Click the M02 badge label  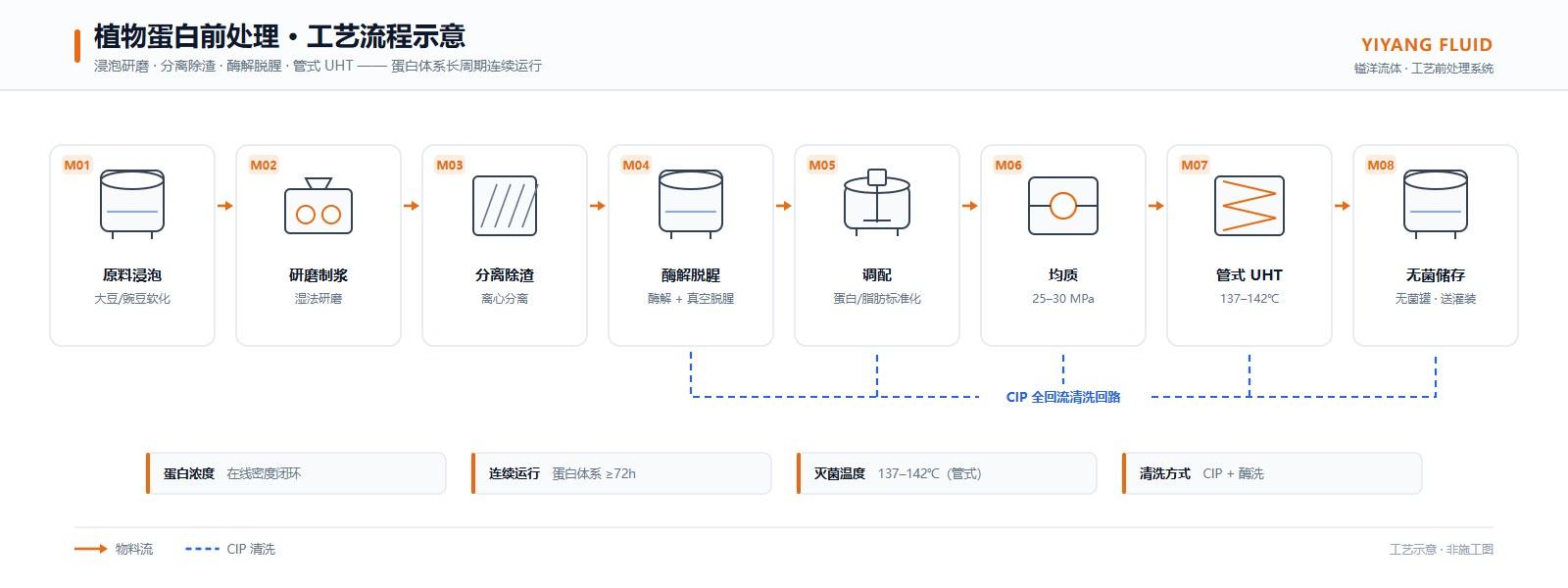coord(264,165)
